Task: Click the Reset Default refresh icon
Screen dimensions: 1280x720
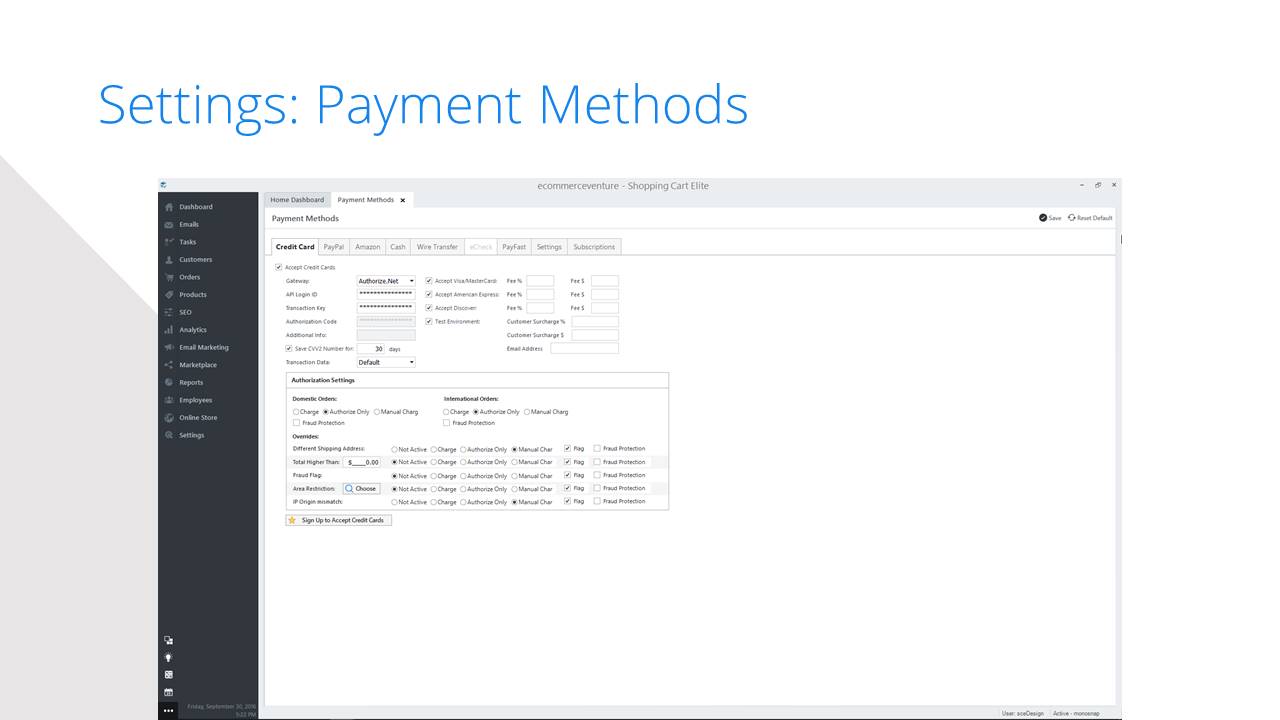Action: pos(1072,218)
